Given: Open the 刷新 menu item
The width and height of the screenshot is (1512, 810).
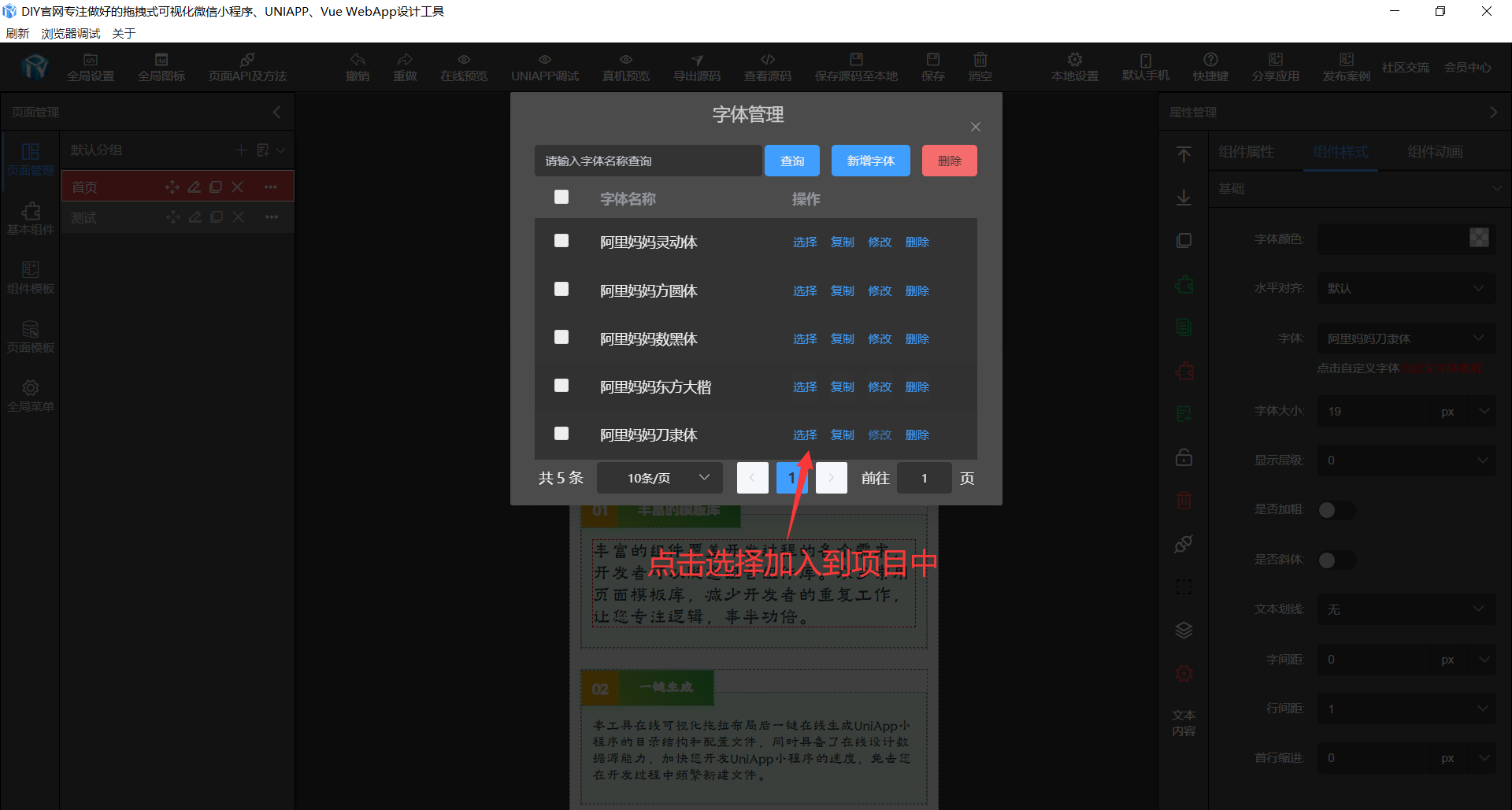Looking at the screenshot, I should pyautogui.click(x=17, y=33).
